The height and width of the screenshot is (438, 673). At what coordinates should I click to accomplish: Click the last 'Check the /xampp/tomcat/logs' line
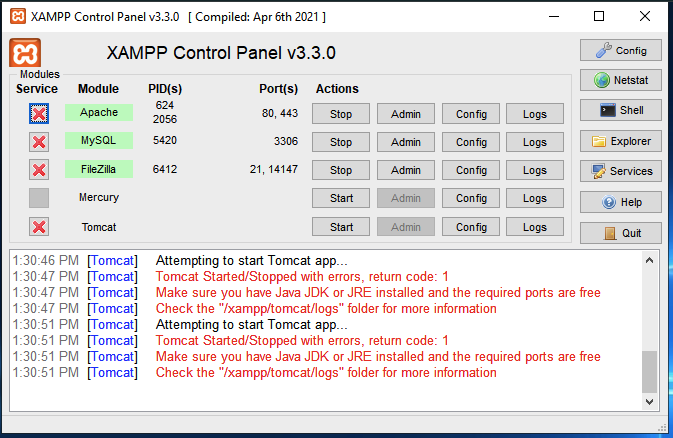[326, 373]
